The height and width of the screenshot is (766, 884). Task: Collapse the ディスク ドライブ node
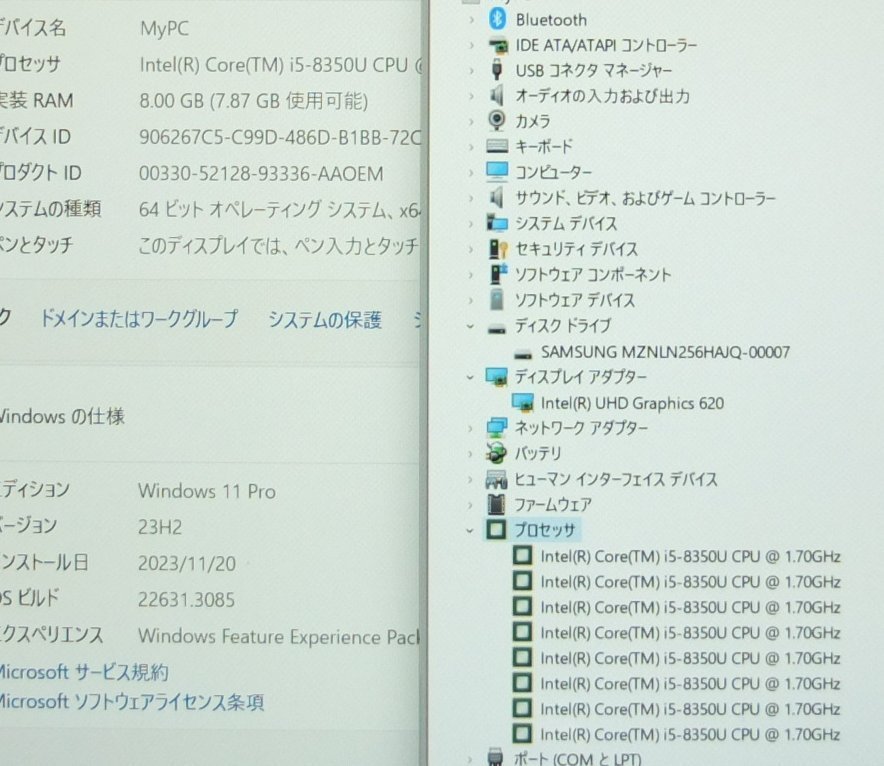point(470,326)
